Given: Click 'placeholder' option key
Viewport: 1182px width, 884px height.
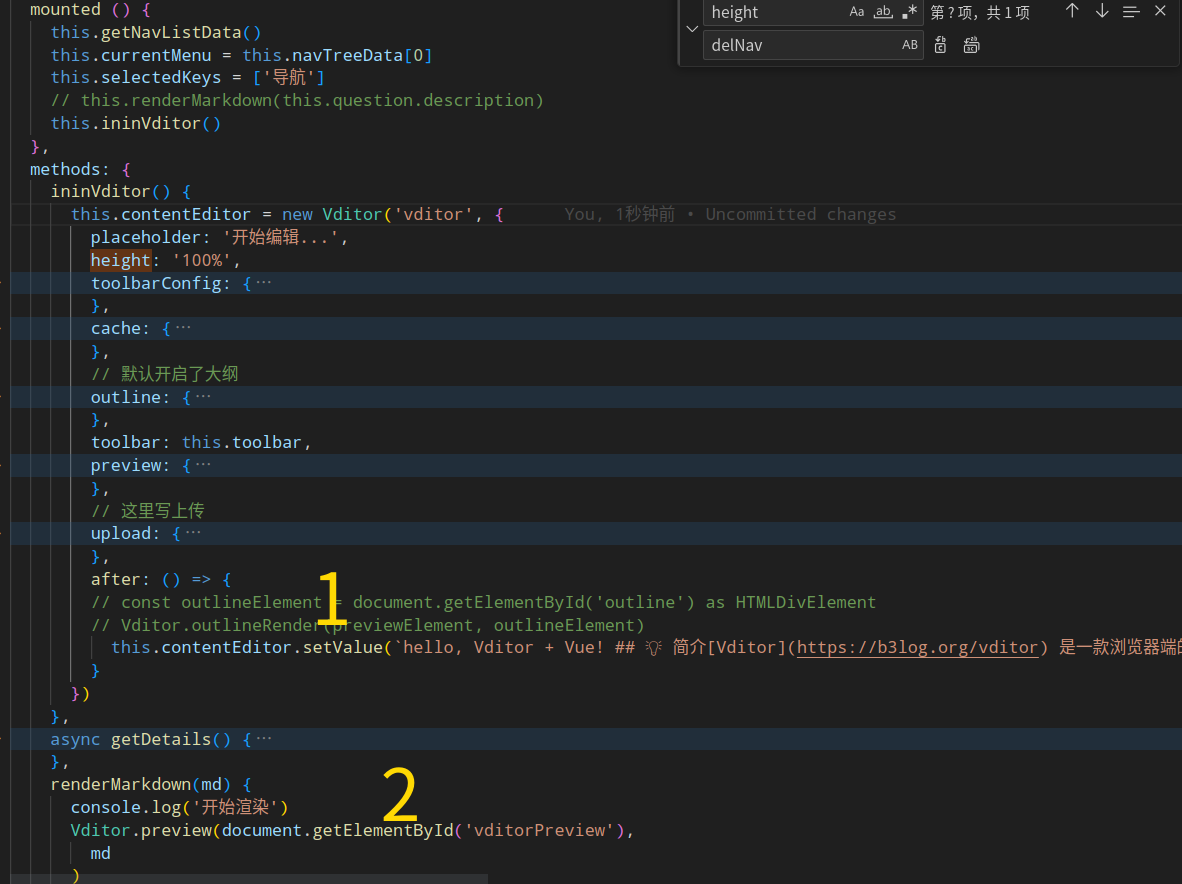Looking at the screenshot, I should coord(145,237).
